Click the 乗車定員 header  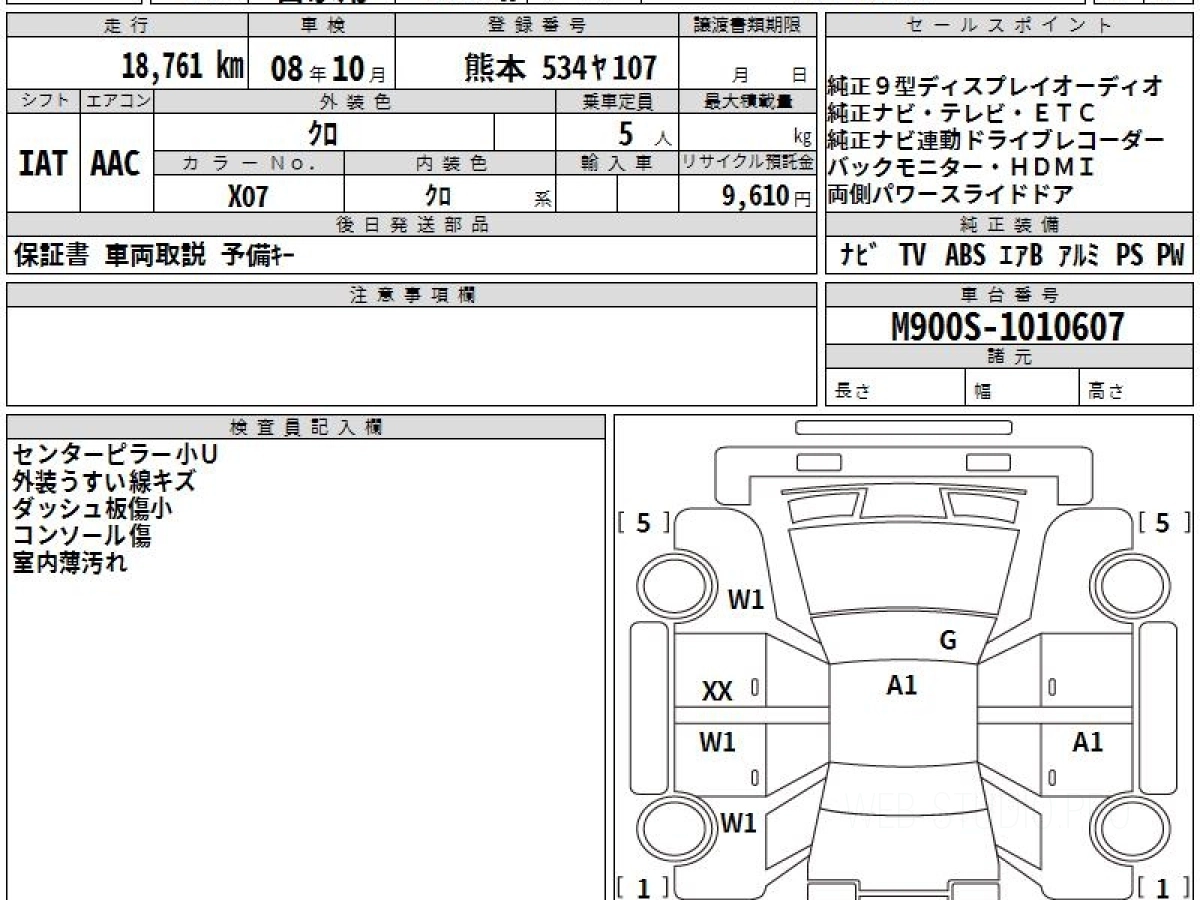click(617, 101)
